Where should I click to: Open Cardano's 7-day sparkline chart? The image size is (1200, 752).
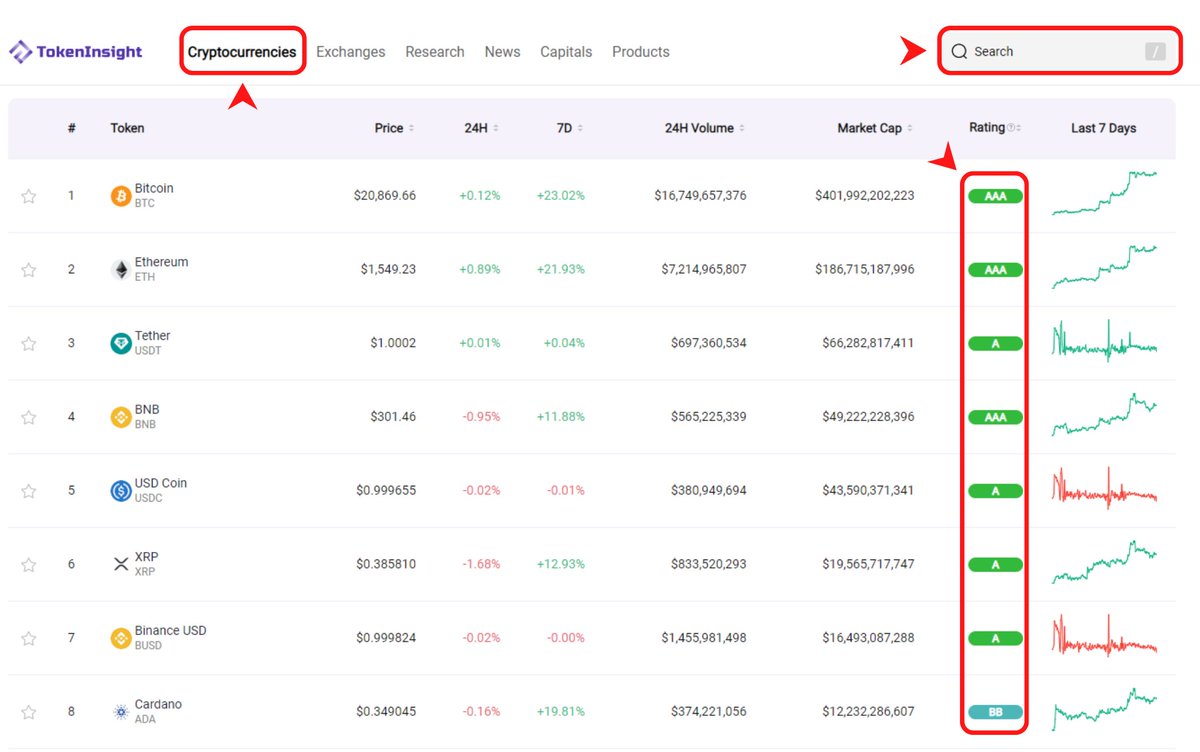pos(1104,709)
